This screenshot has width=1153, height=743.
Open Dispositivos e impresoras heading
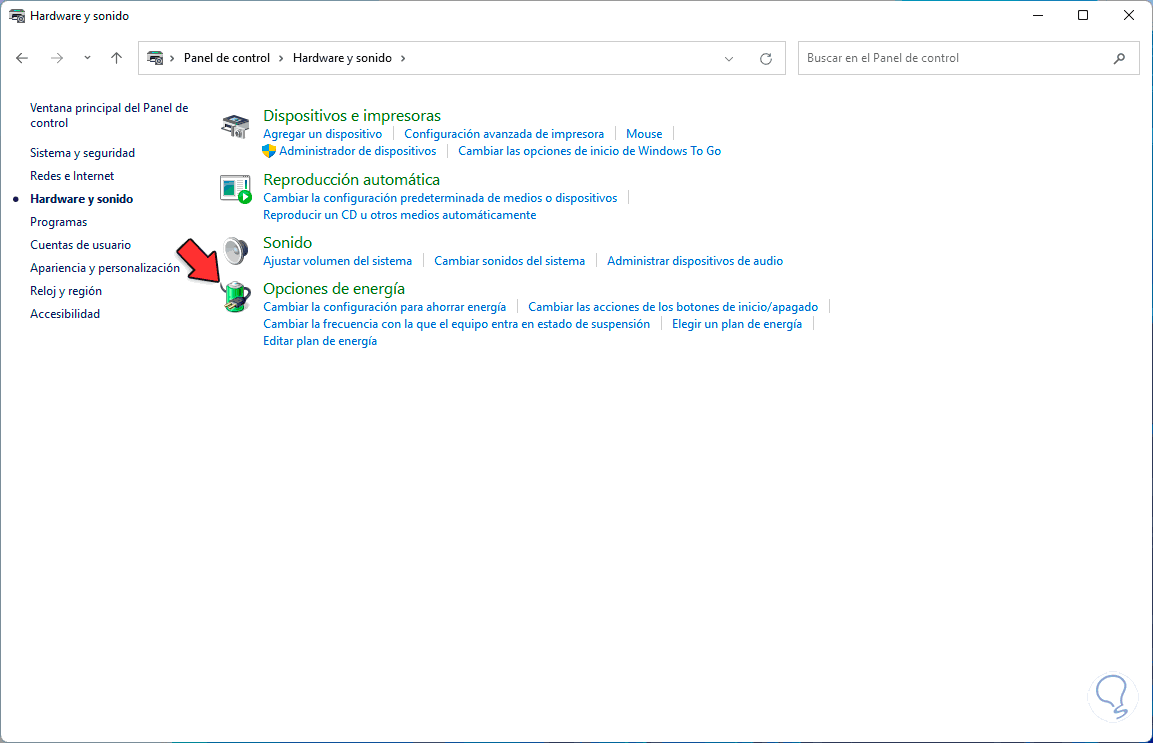[x=351, y=115]
